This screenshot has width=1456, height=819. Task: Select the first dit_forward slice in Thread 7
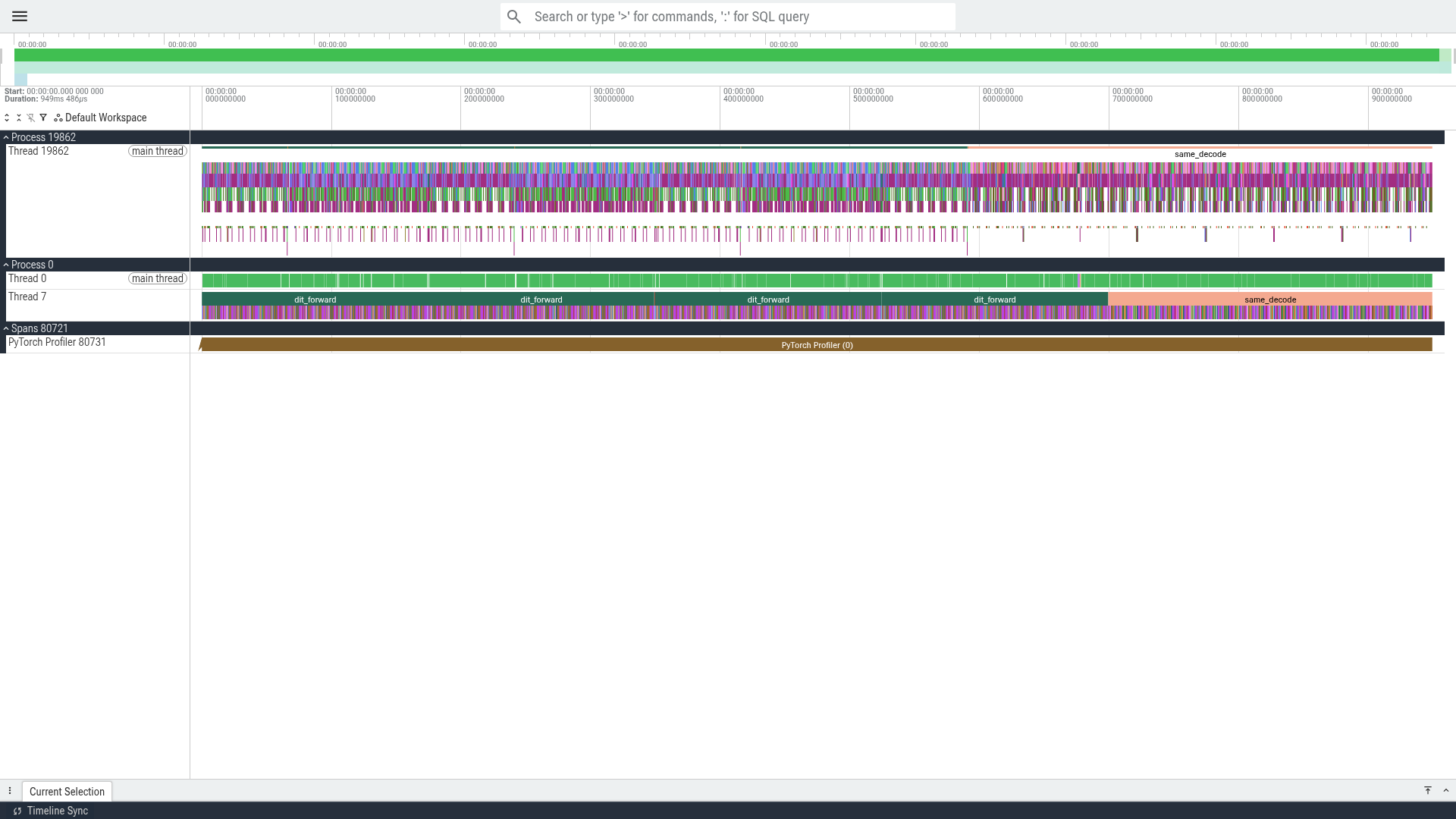315,300
